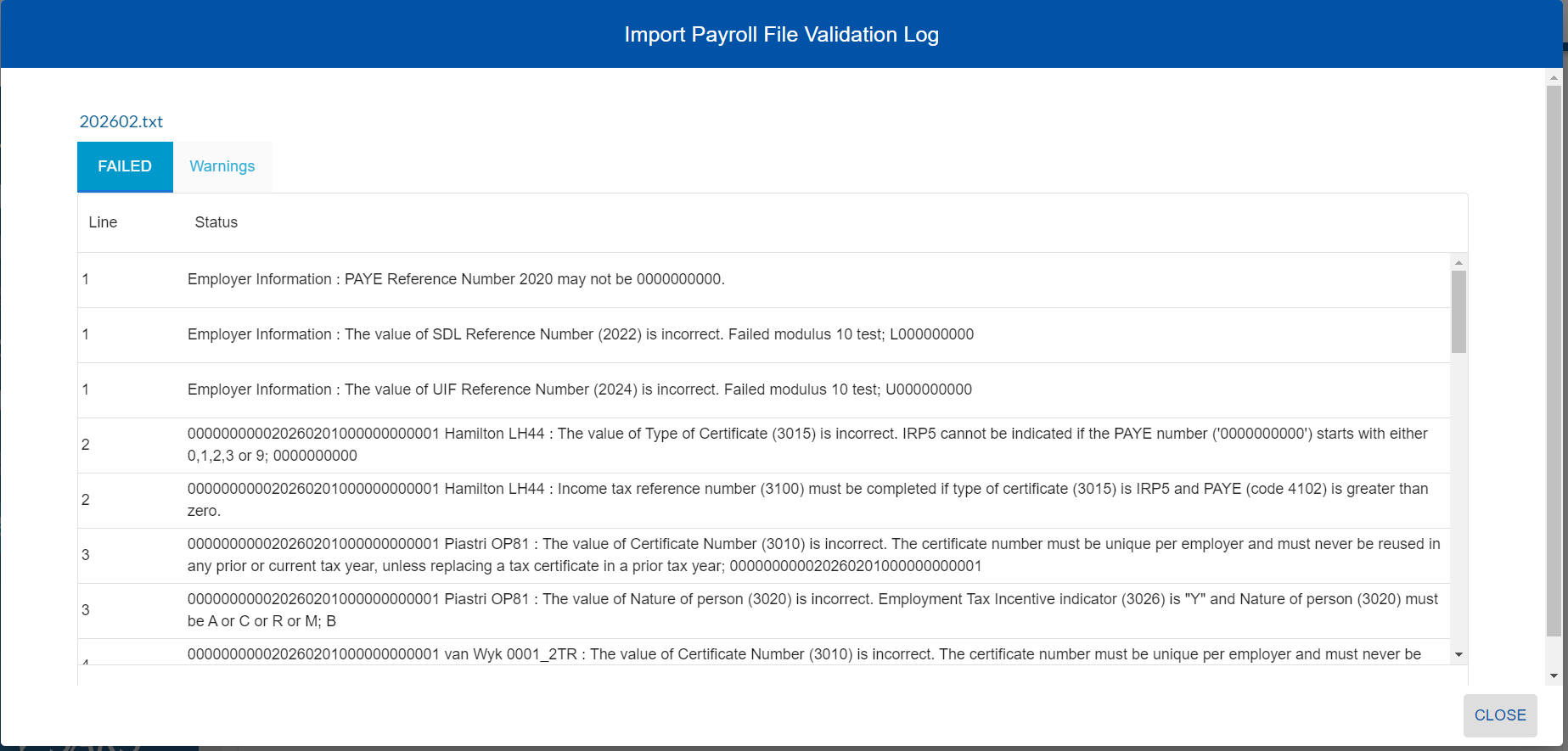Image resolution: width=1568 pixels, height=751 pixels.
Task: Click the log table's inner scrollbar thumb
Action: click(1458, 311)
